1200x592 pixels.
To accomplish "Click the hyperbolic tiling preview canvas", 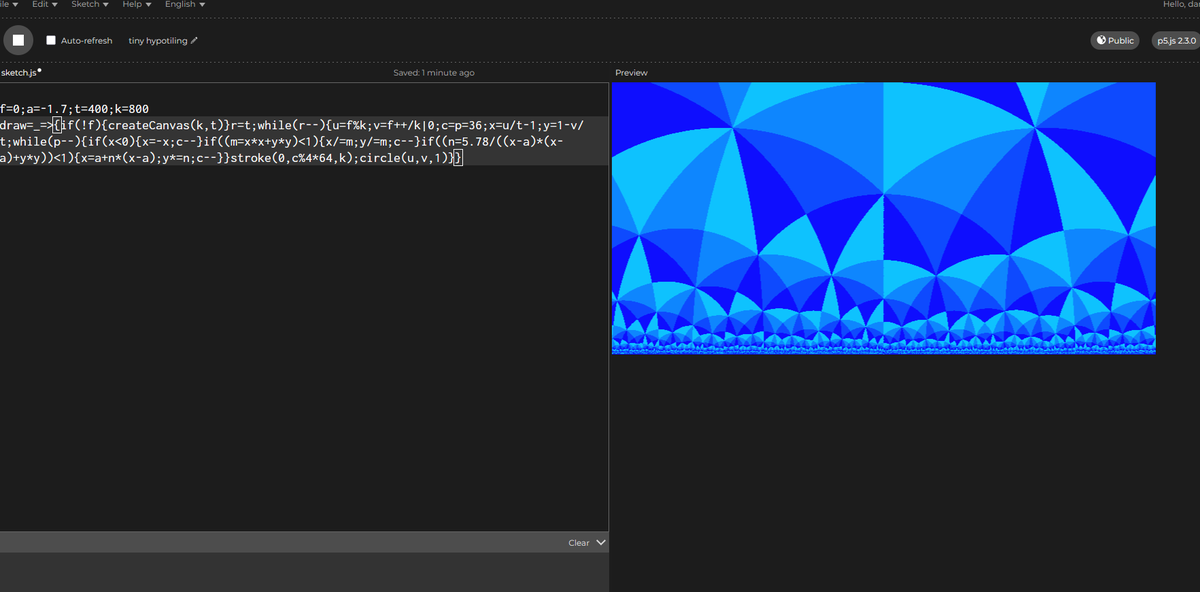I will (883, 218).
